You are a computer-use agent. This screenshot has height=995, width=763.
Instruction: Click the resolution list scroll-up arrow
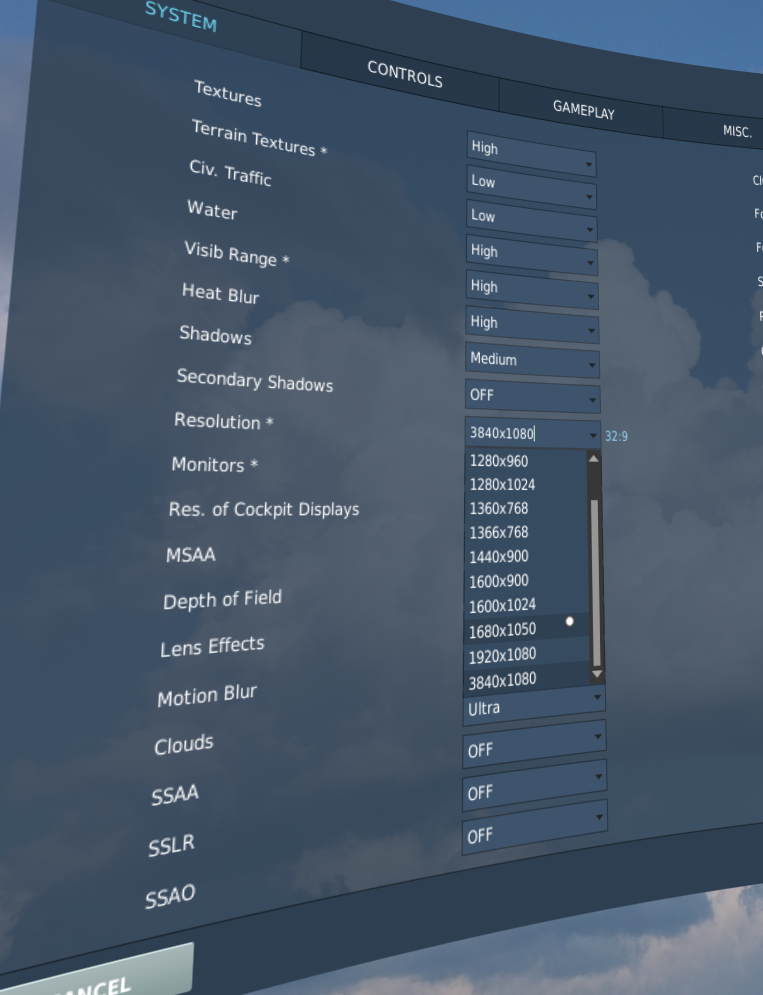coord(594,458)
